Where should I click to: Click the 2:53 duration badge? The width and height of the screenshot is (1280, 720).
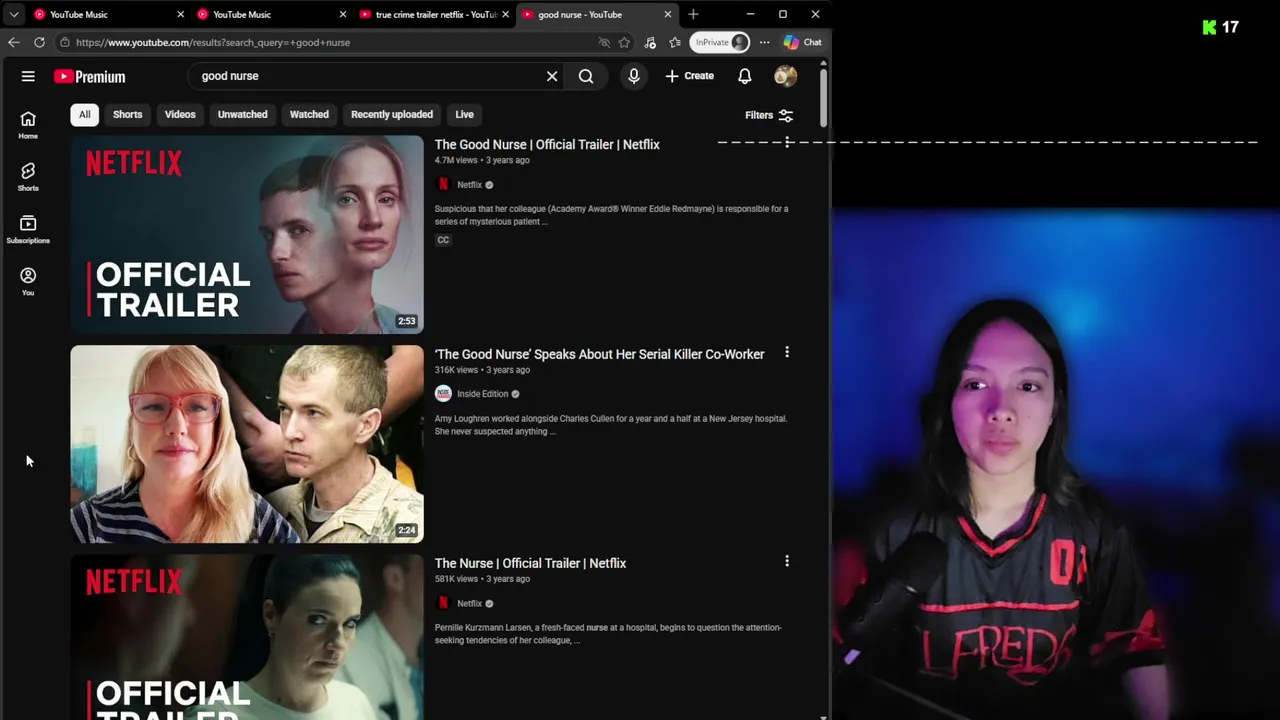point(406,321)
